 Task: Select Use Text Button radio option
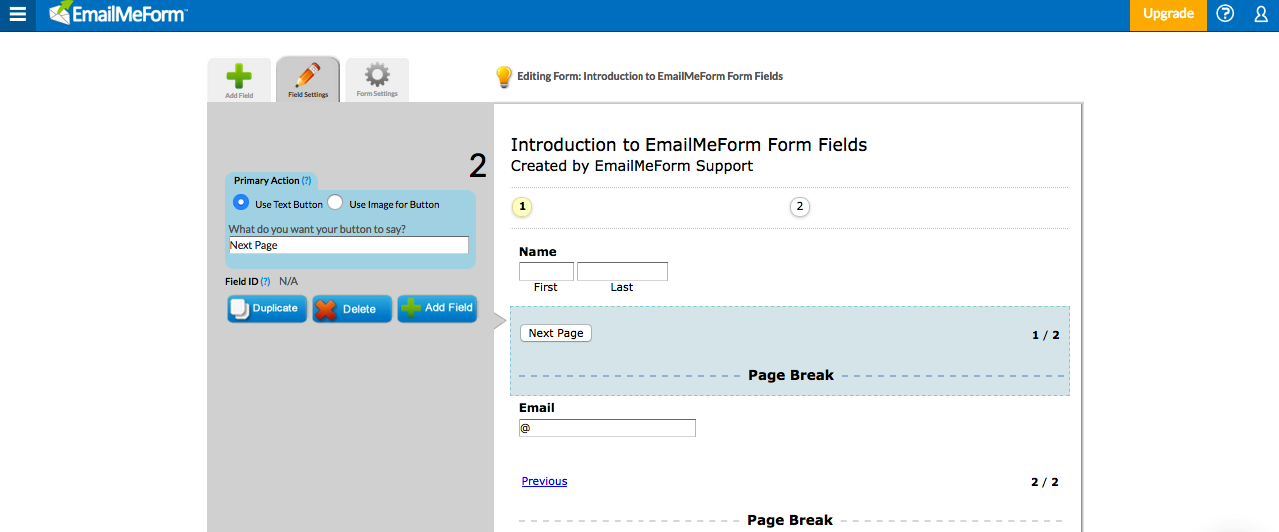pos(241,203)
